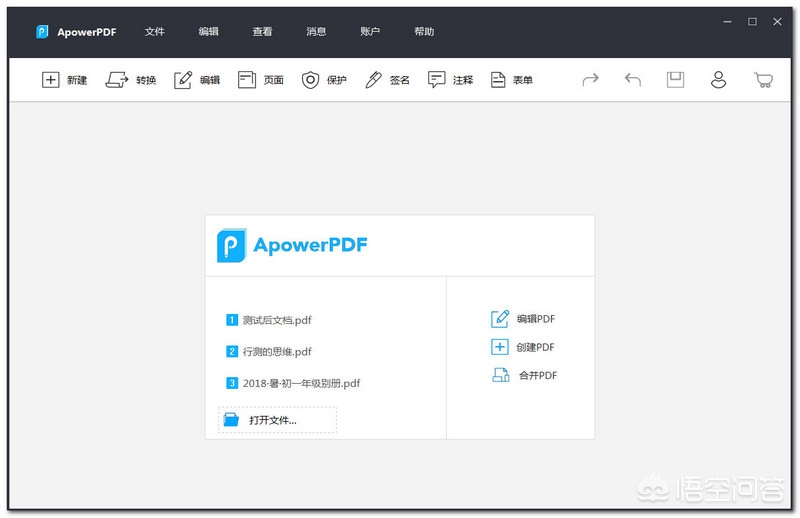
Task: Open the 查看 (View) menu
Action: pos(262,32)
